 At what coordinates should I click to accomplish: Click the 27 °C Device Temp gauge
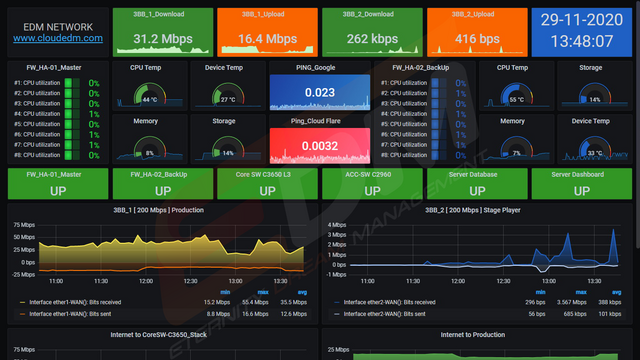click(x=228, y=94)
